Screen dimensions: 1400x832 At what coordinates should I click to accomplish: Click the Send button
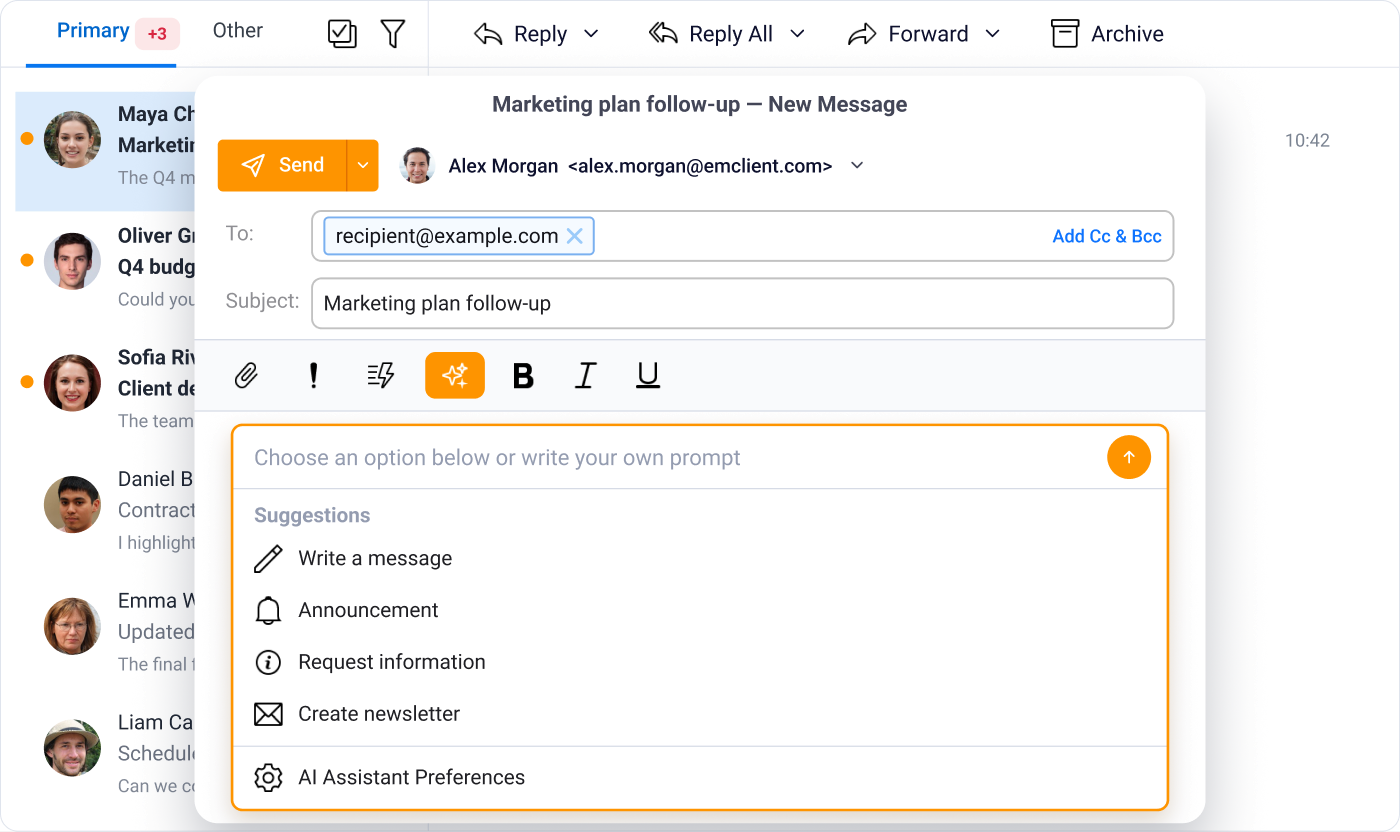pos(282,165)
